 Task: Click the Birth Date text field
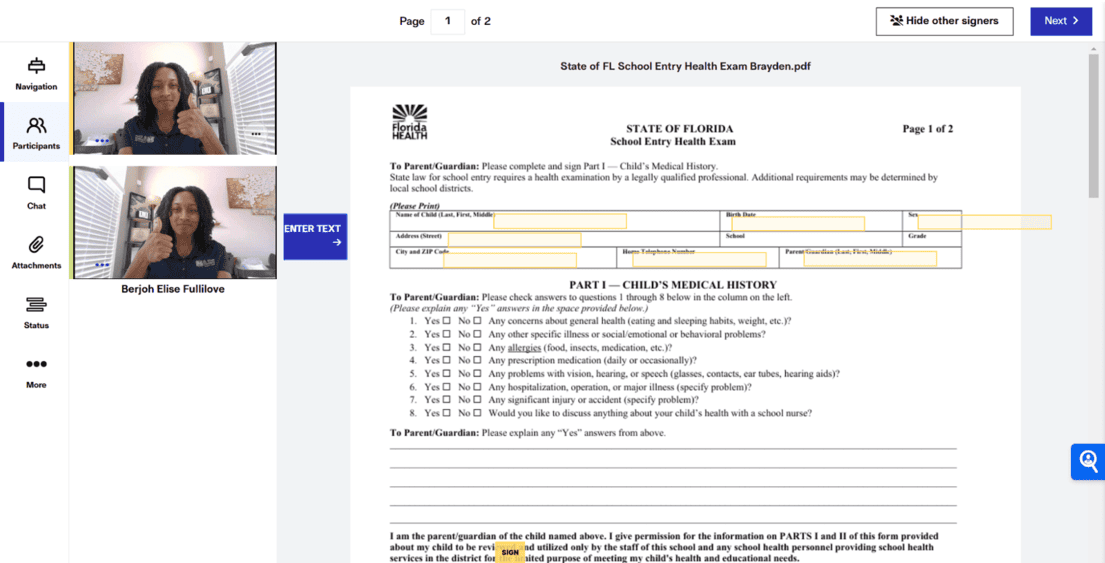(798, 223)
